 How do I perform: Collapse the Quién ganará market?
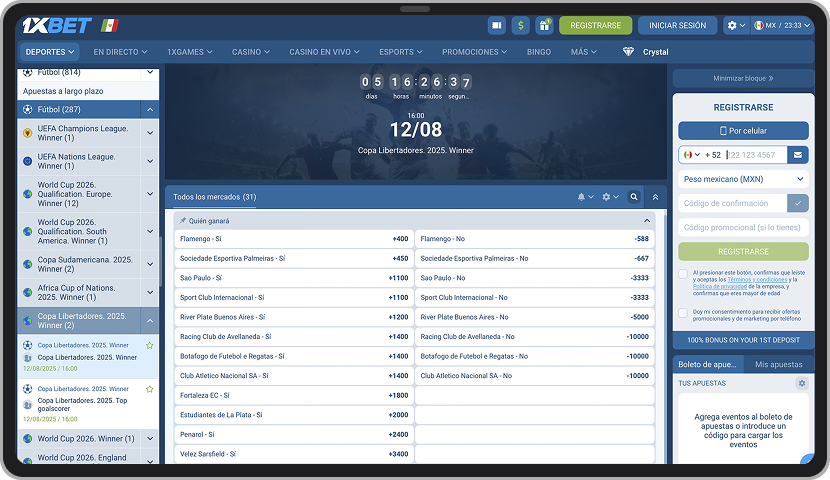click(647, 221)
